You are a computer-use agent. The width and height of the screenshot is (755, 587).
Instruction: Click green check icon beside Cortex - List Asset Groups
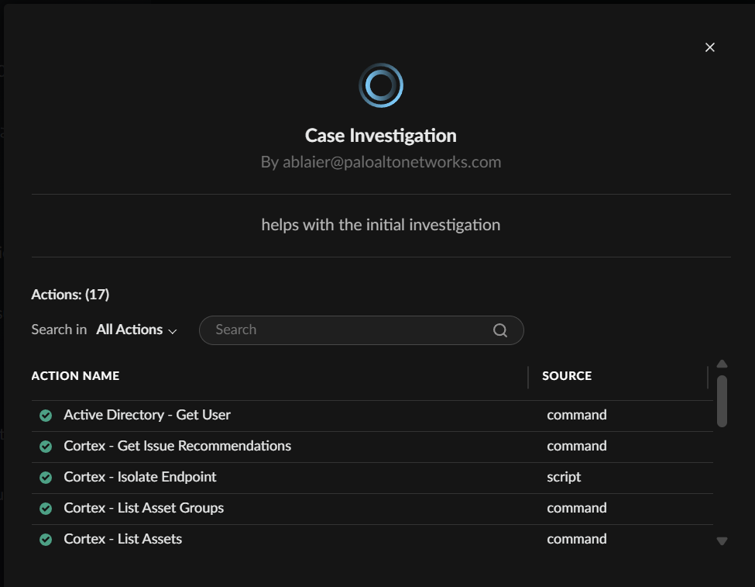pyautogui.click(x=45, y=508)
